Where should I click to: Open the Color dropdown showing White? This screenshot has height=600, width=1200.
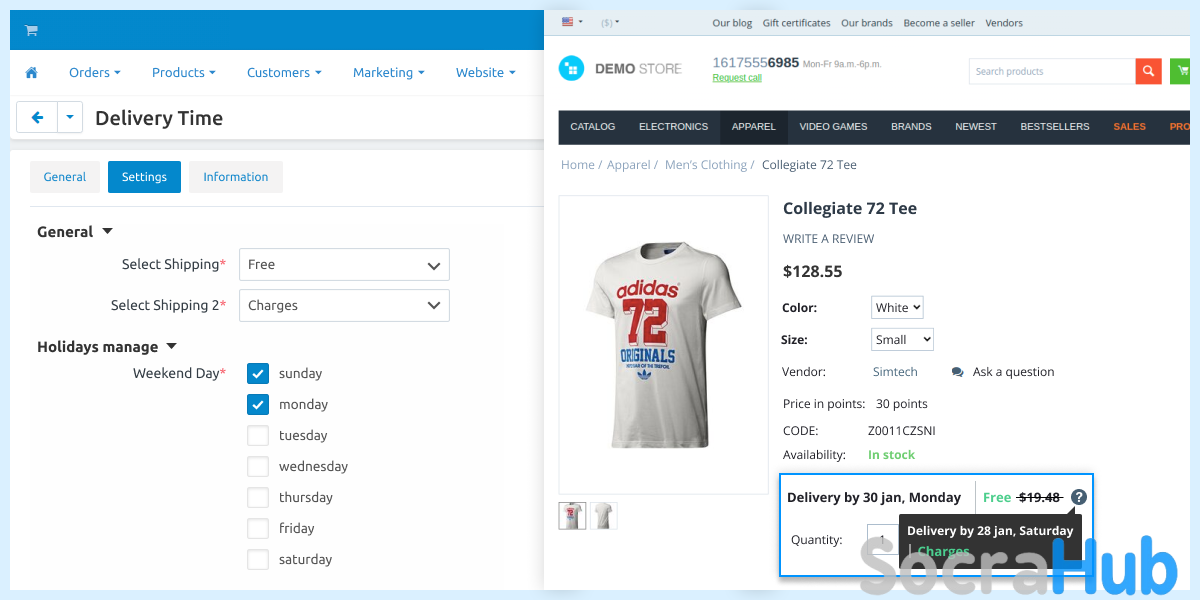897,308
